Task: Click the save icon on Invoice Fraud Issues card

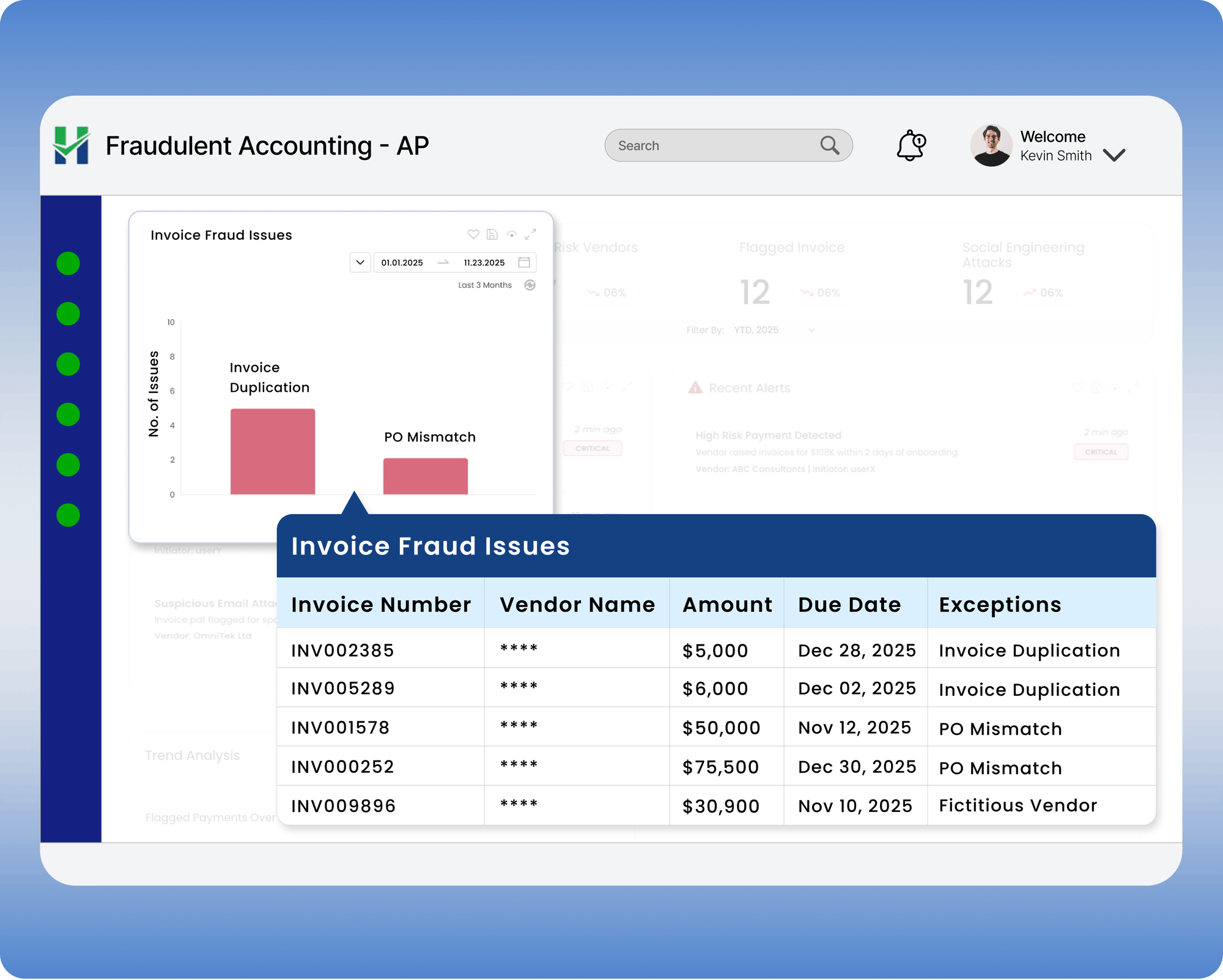Action: (x=492, y=234)
